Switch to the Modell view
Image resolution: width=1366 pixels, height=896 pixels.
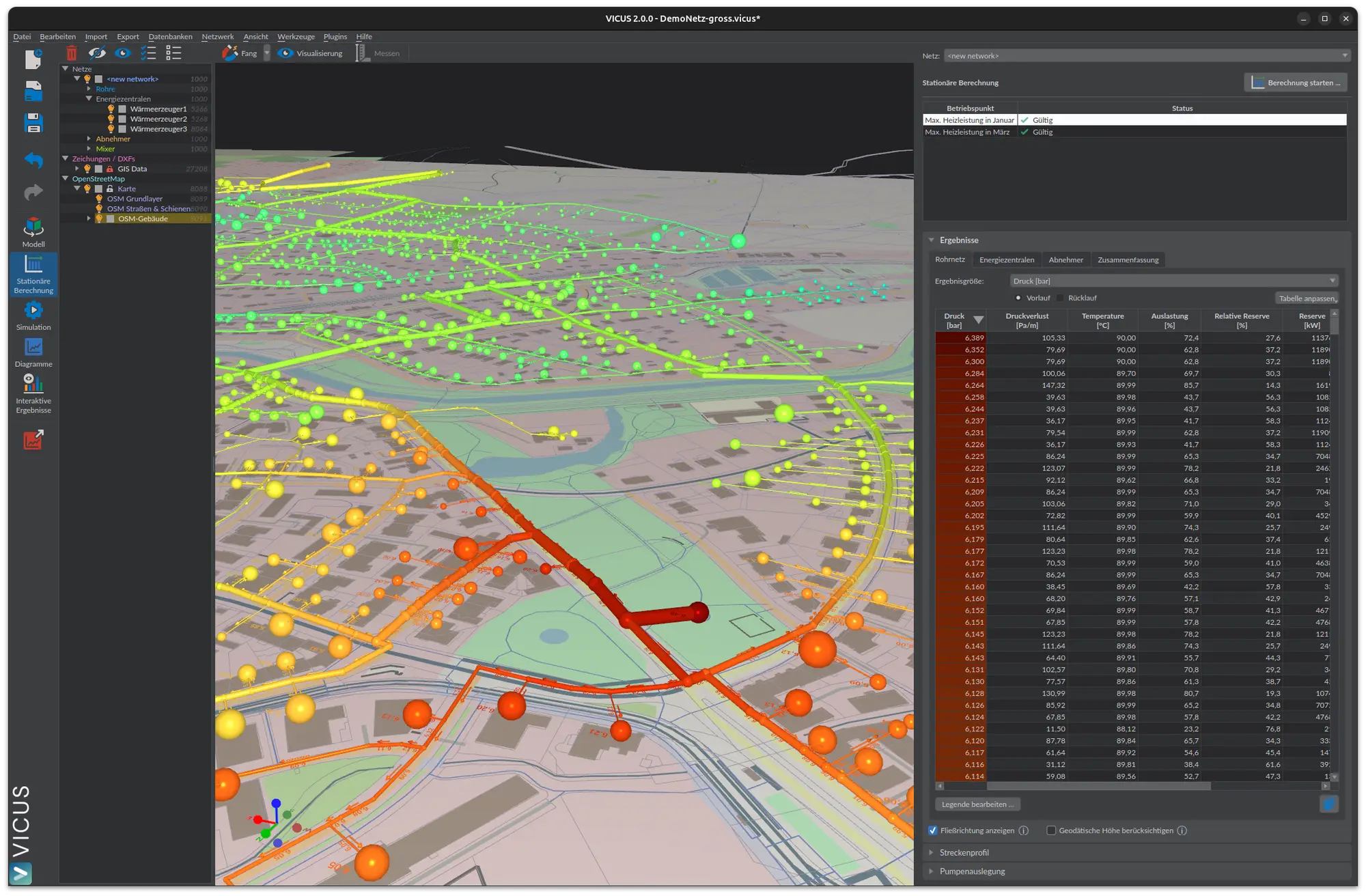tap(33, 233)
